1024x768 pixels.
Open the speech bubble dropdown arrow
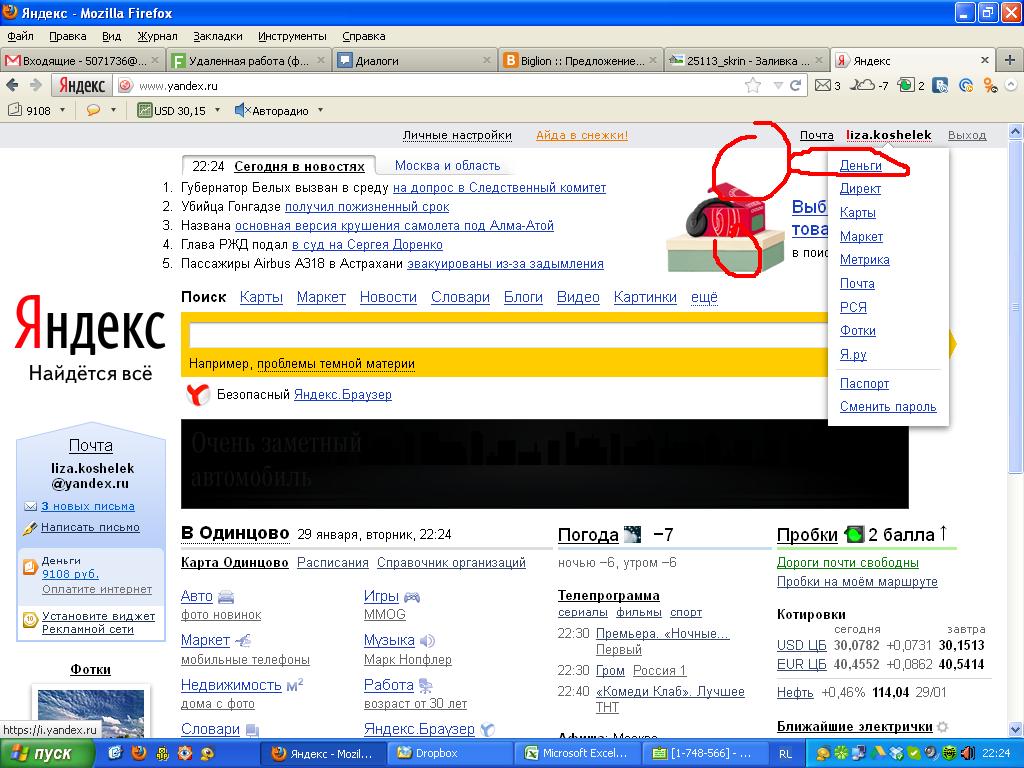pyautogui.click(x=114, y=110)
